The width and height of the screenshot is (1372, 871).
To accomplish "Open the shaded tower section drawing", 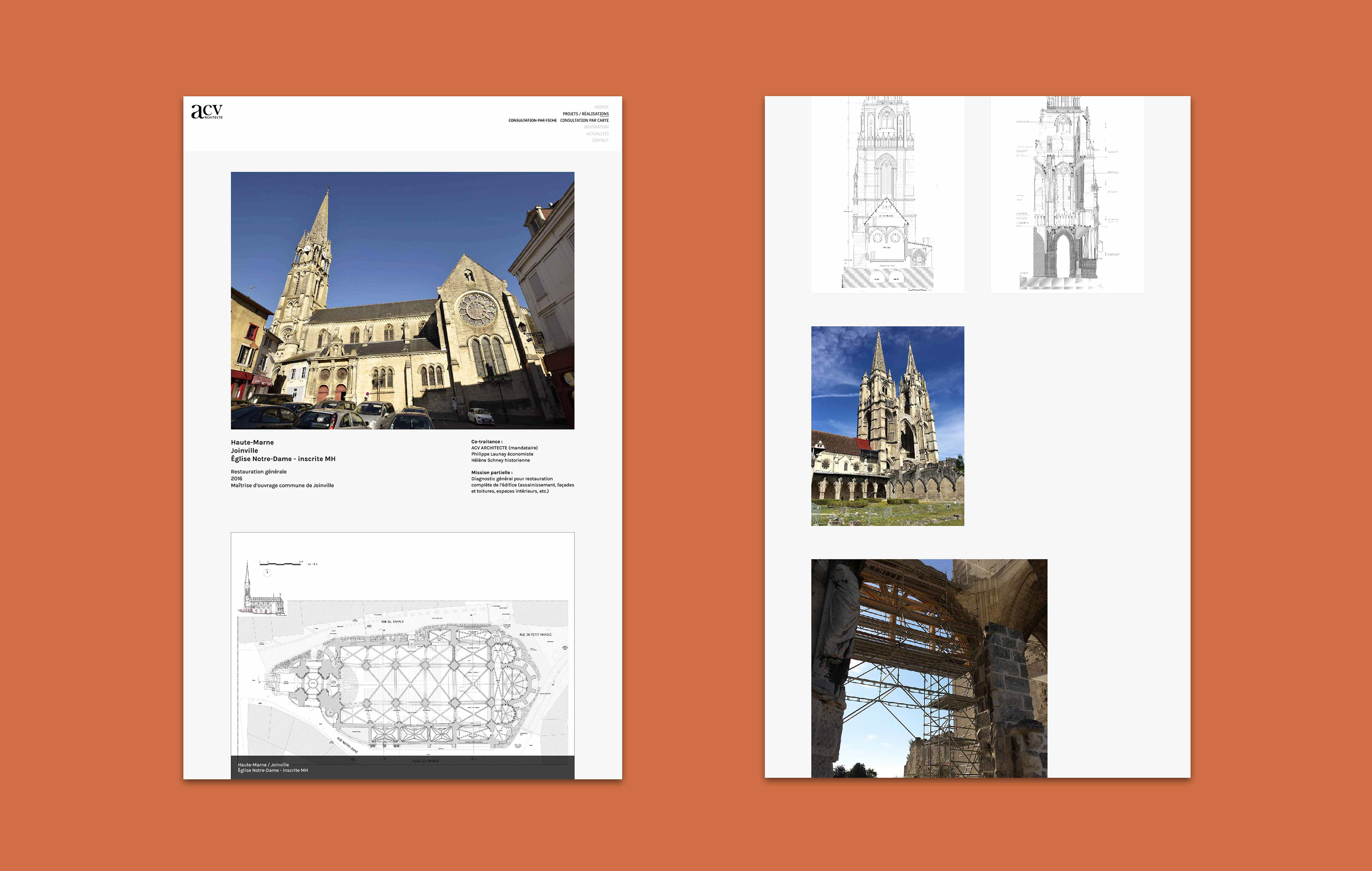I will pyautogui.click(x=1067, y=194).
